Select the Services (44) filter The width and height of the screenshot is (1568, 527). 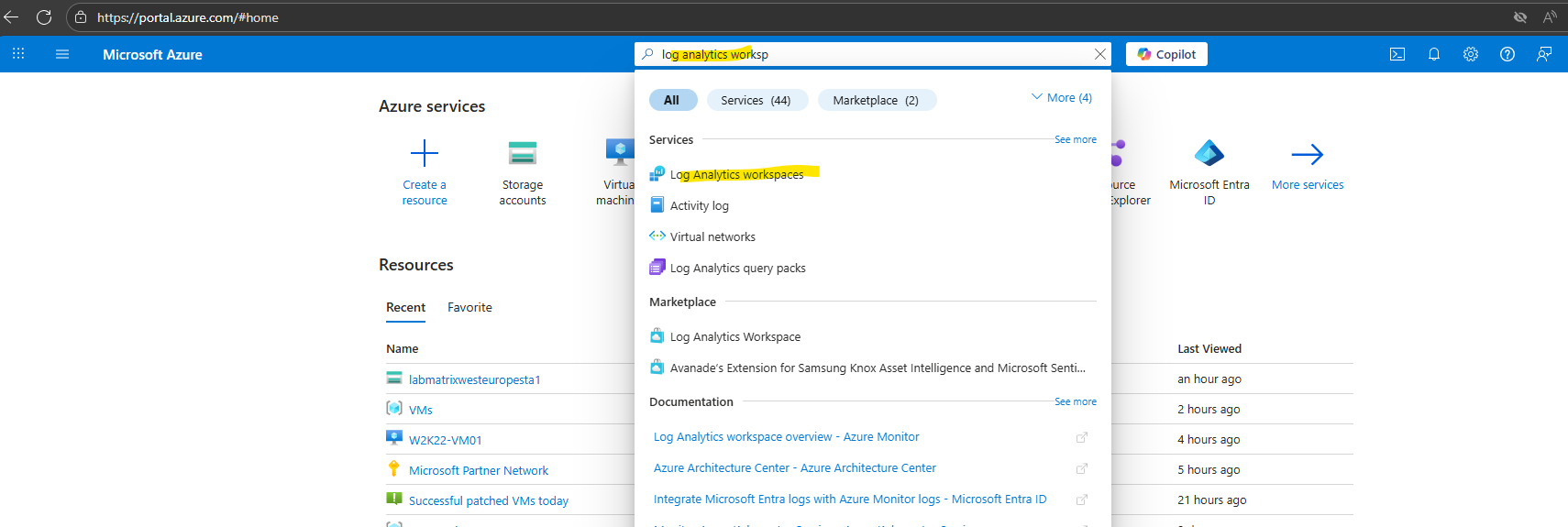pyautogui.click(x=756, y=100)
